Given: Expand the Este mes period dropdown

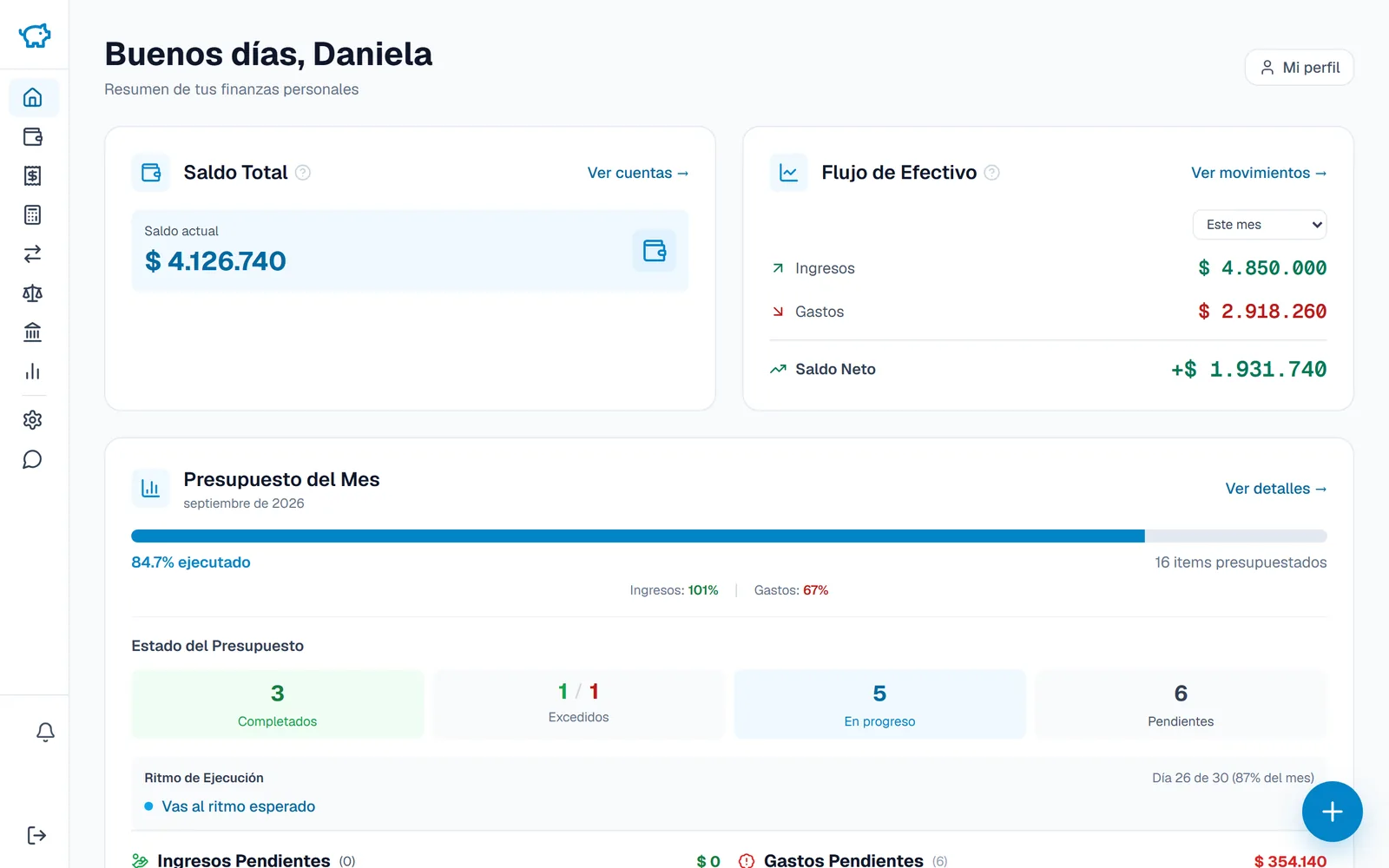Looking at the screenshot, I should click(x=1260, y=225).
